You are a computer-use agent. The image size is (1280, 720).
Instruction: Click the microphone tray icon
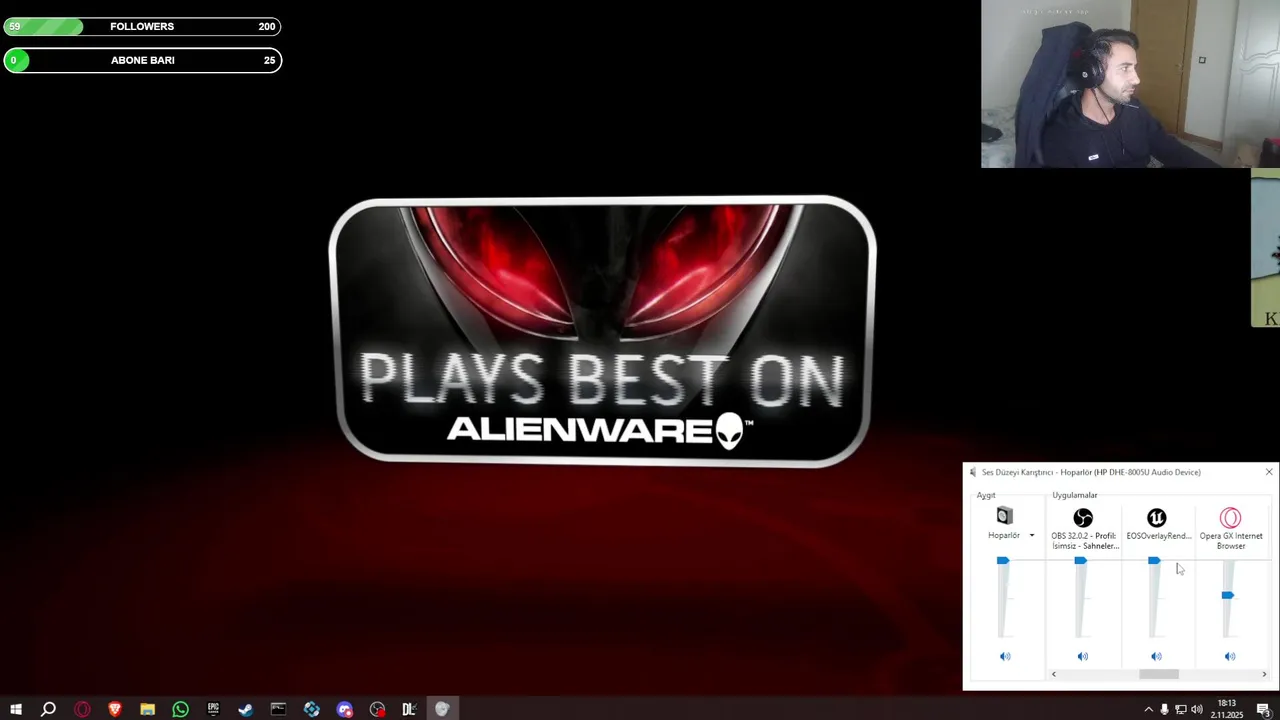coord(1164,710)
